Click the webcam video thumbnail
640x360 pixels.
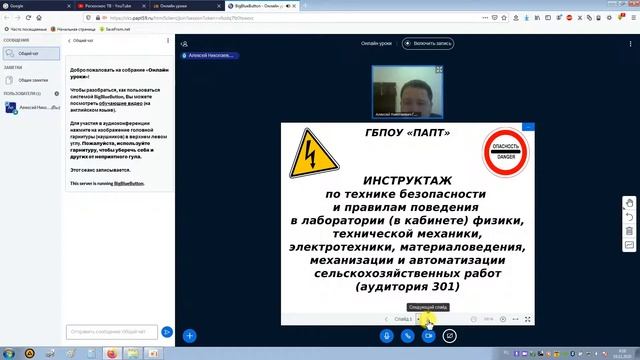407,92
